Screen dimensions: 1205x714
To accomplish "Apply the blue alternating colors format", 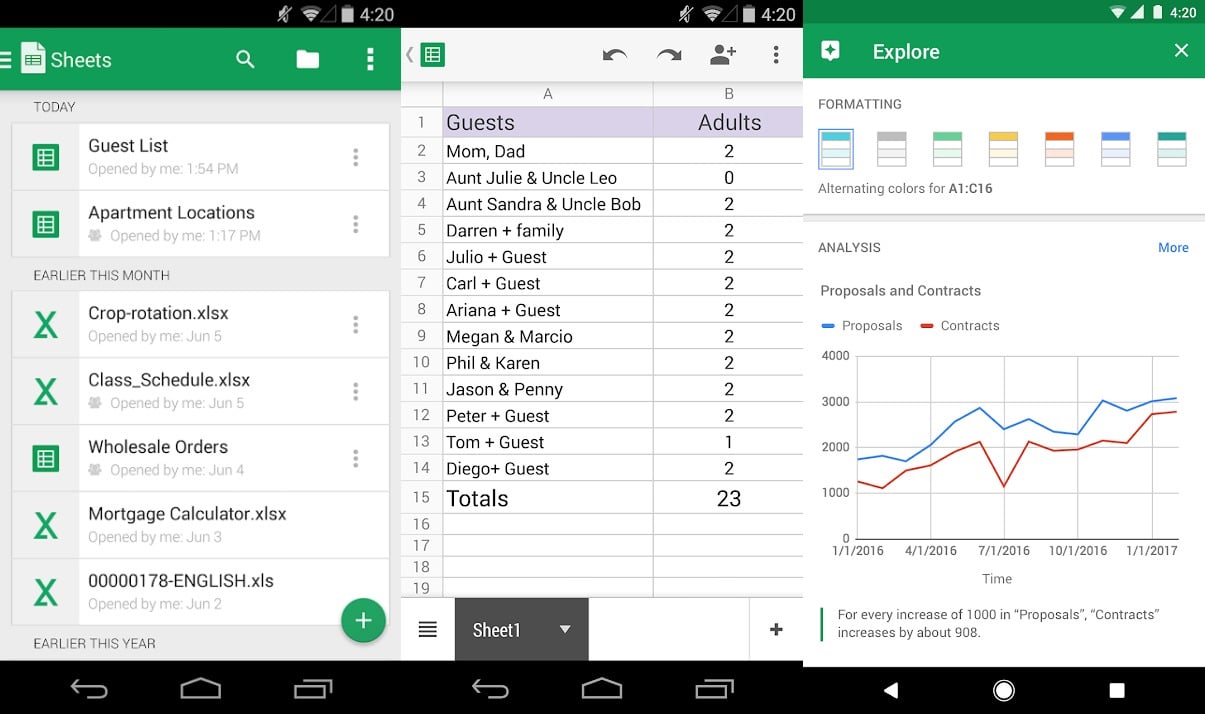I will pyautogui.click(x=1115, y=149).
